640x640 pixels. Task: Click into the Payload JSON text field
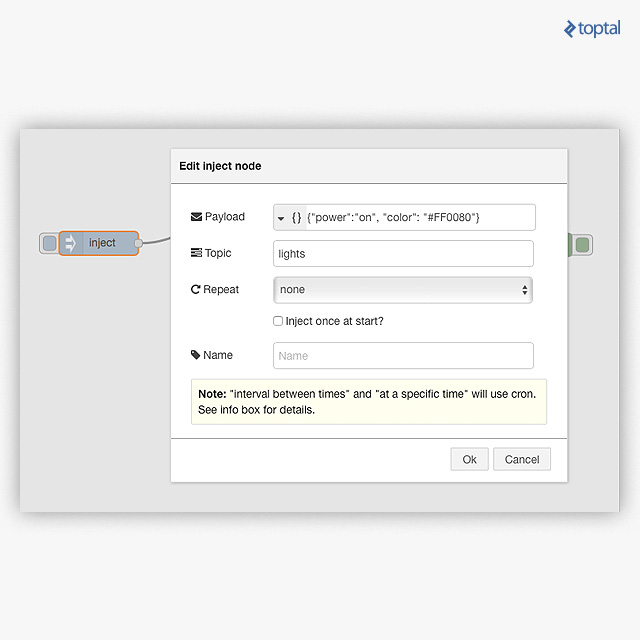[x=418, y=218]
